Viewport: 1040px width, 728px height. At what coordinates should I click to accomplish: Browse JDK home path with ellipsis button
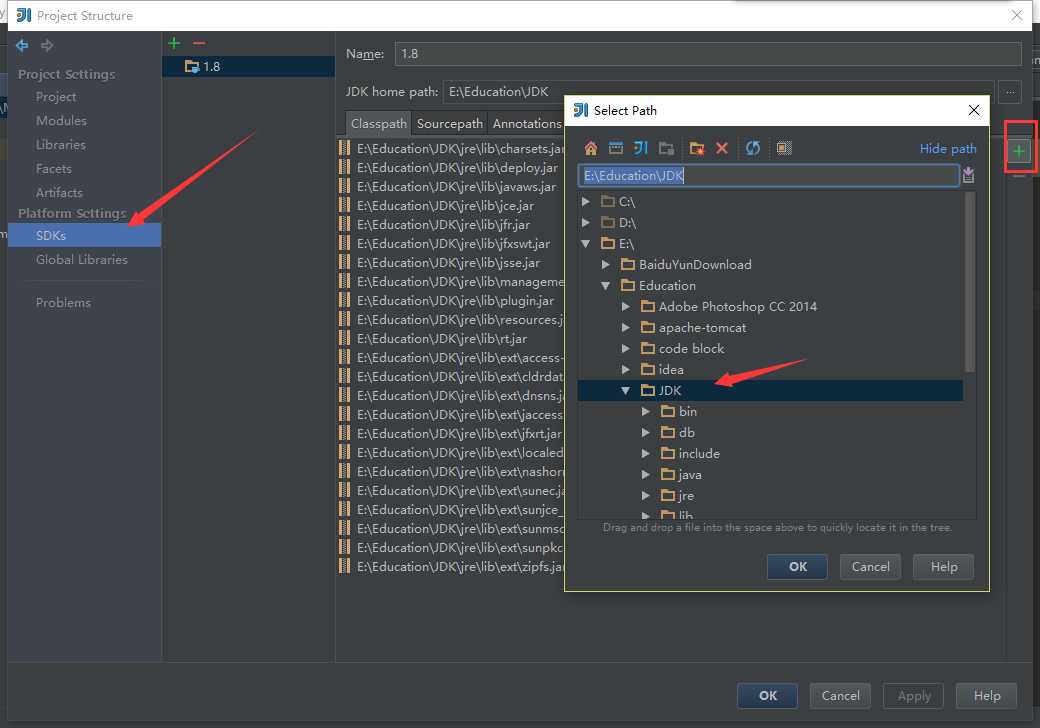point(1009,92)
